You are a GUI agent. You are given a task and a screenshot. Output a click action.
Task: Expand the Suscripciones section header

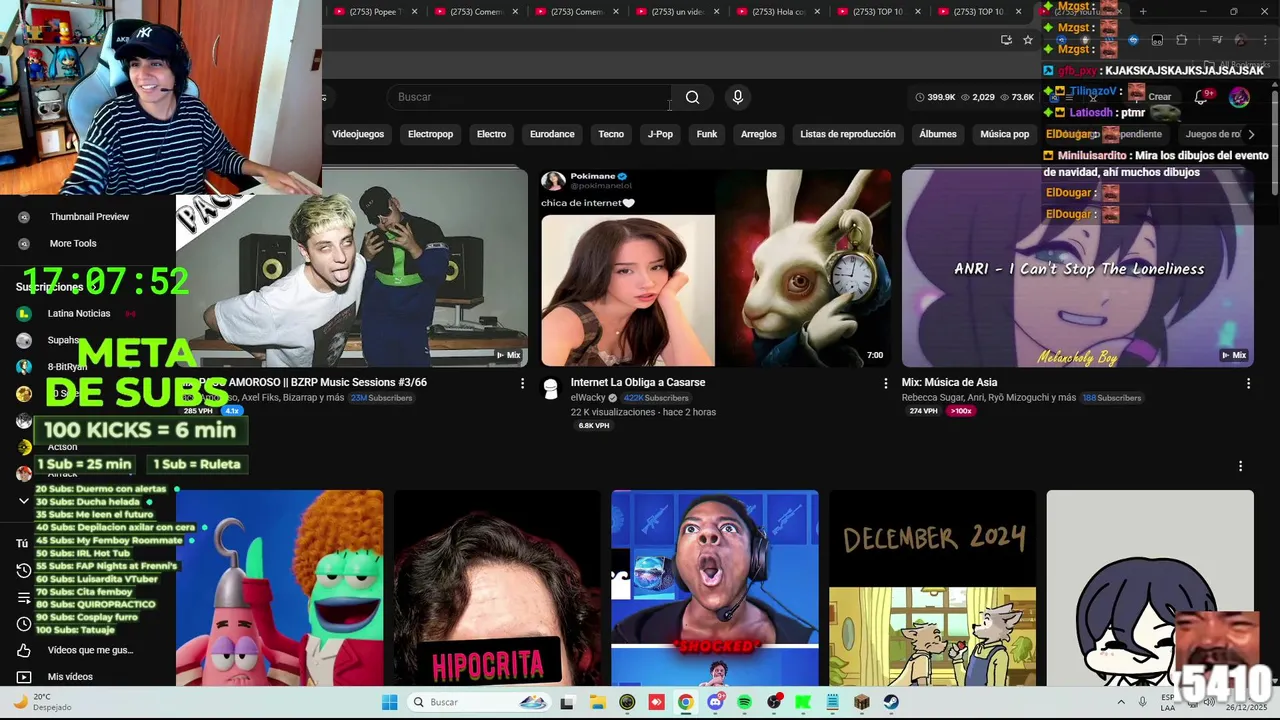pos(57,287)
